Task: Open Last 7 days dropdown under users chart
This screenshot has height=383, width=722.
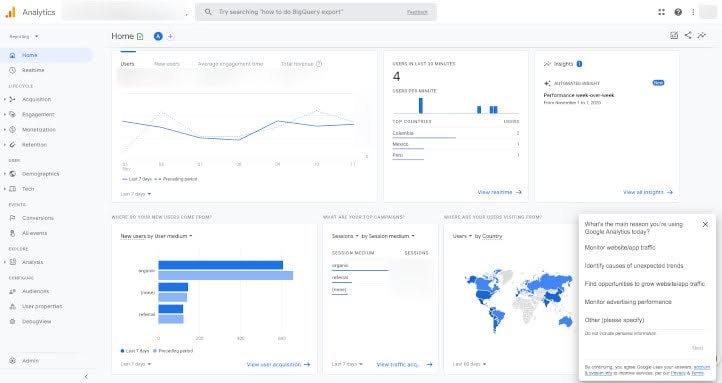Action: [136, 194]
